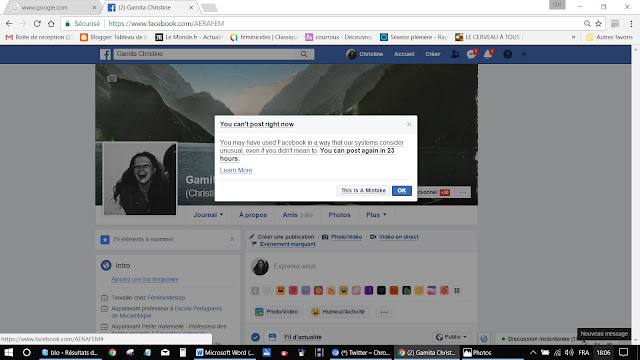Select the plain white post background
The image size is (640, 360).
pyautogui.click(x=268, y=291)
